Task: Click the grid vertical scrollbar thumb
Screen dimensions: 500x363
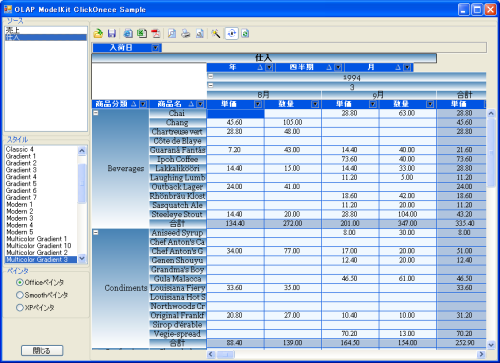Action: (491, 152)
